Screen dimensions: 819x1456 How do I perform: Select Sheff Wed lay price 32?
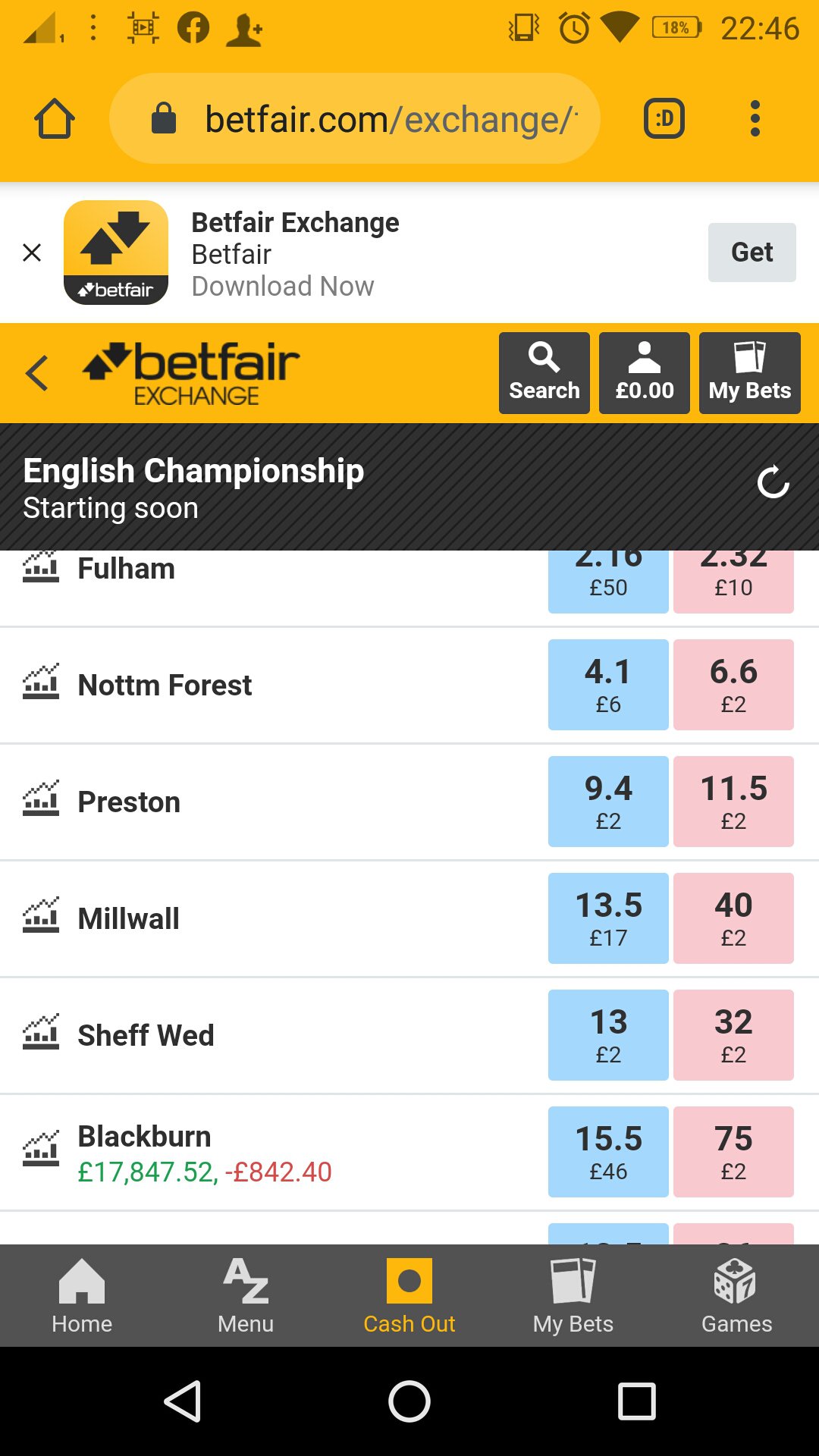pyautogui.click(x=733, y=1035)
